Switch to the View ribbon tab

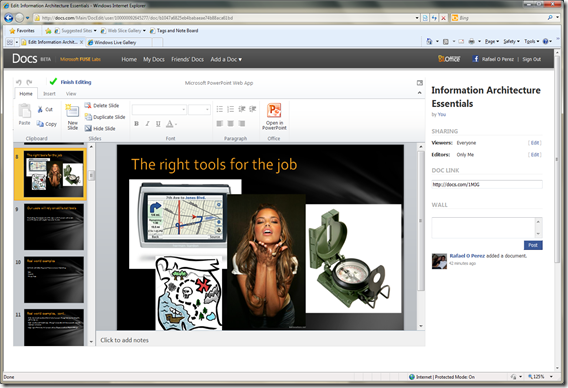(x=71, y=93)
